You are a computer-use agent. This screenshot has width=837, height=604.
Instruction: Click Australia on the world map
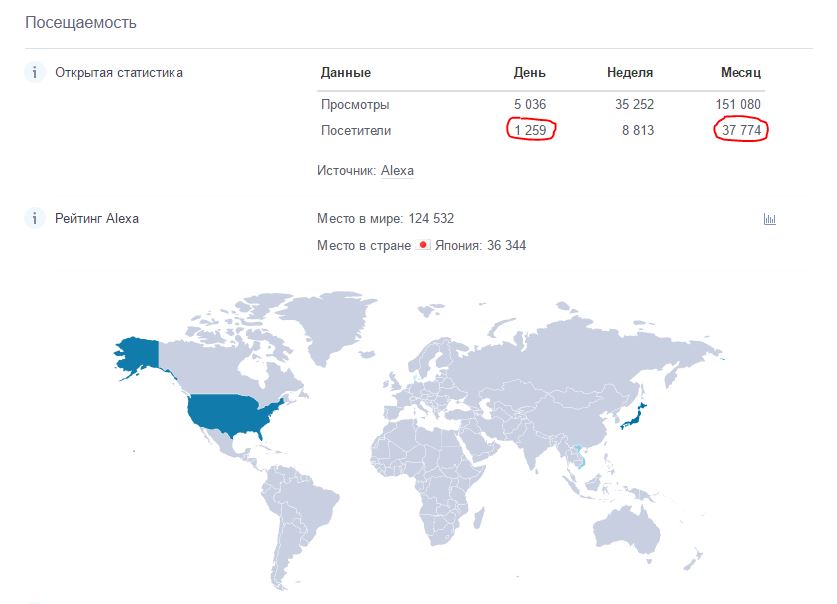click(x=627, y=528)
